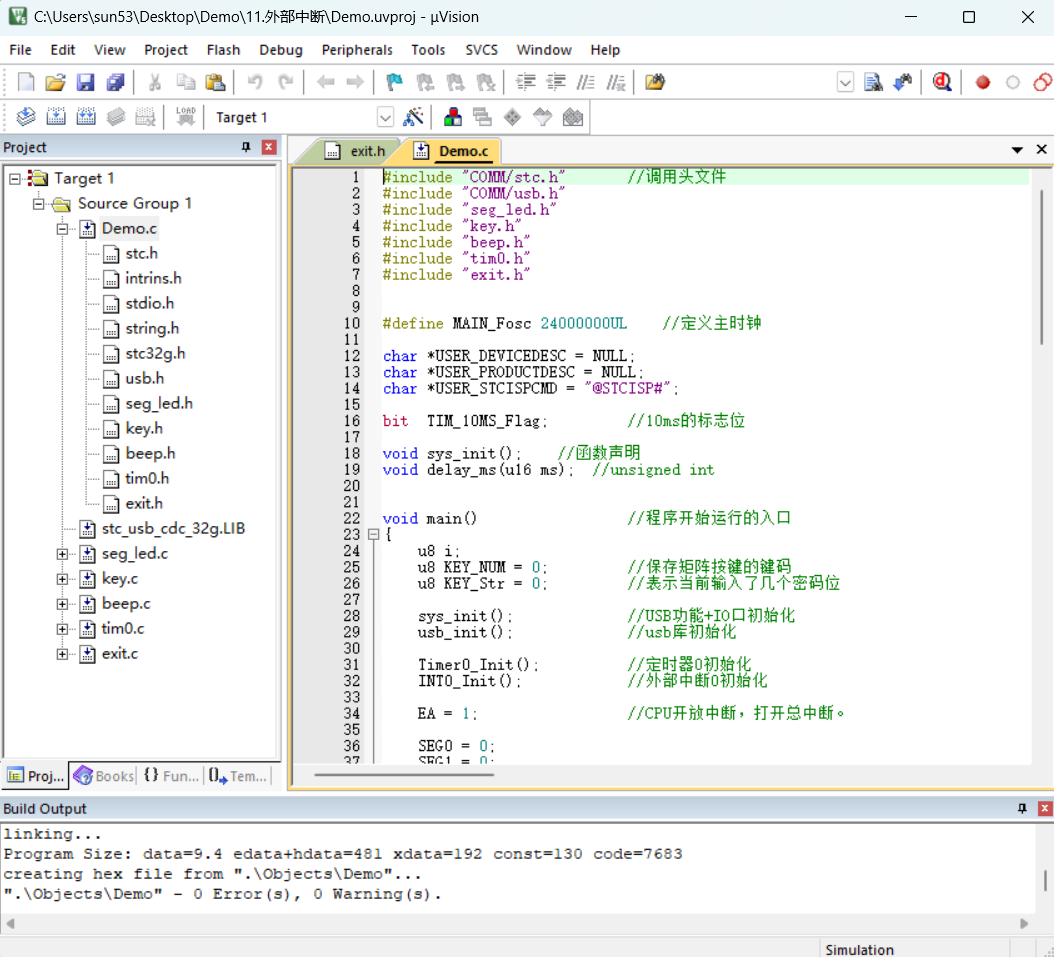Open Options for Target

pos(413,117)
